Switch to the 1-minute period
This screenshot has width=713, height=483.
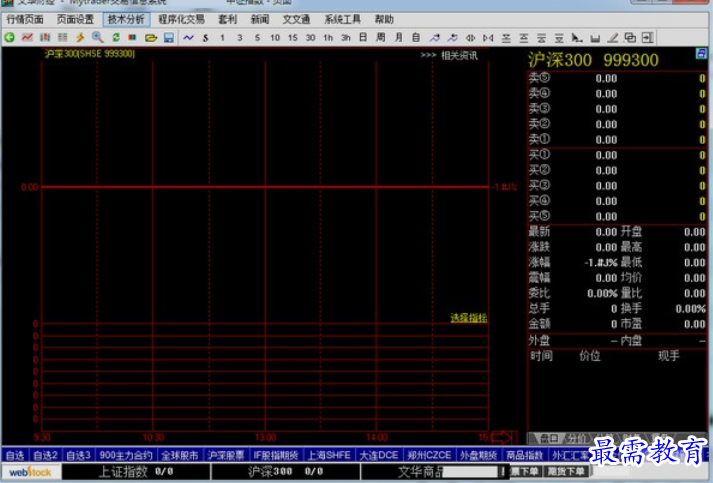222,38
